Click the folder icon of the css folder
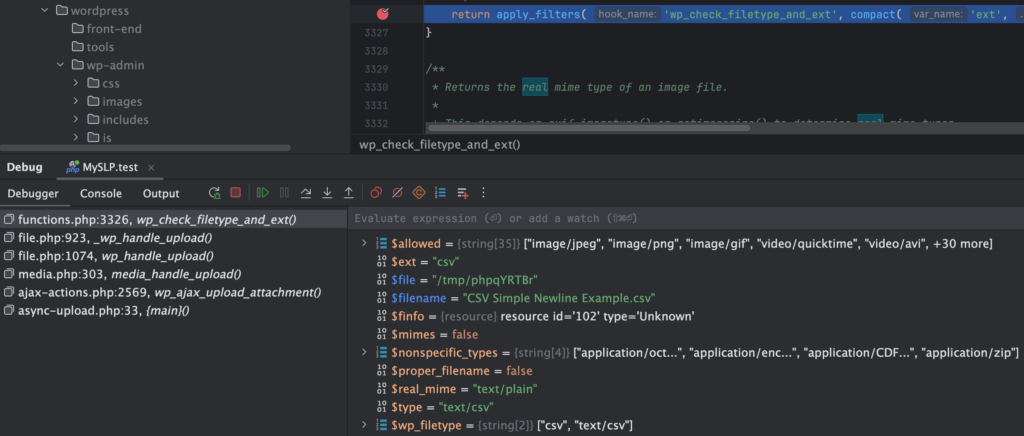 pyautogui.click(x=93, y=84)
